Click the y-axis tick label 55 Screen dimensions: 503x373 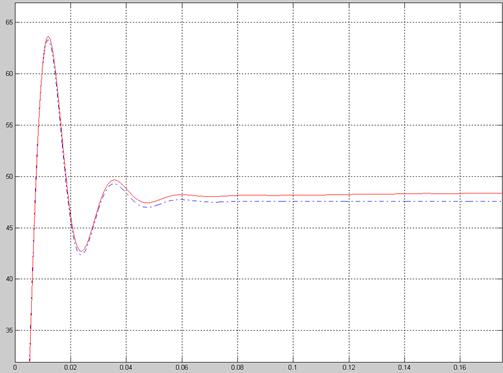coord(9,125)
